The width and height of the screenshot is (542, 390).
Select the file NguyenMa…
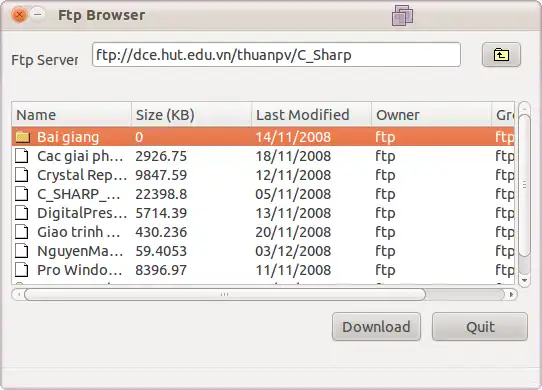click(x=263, y=251)
